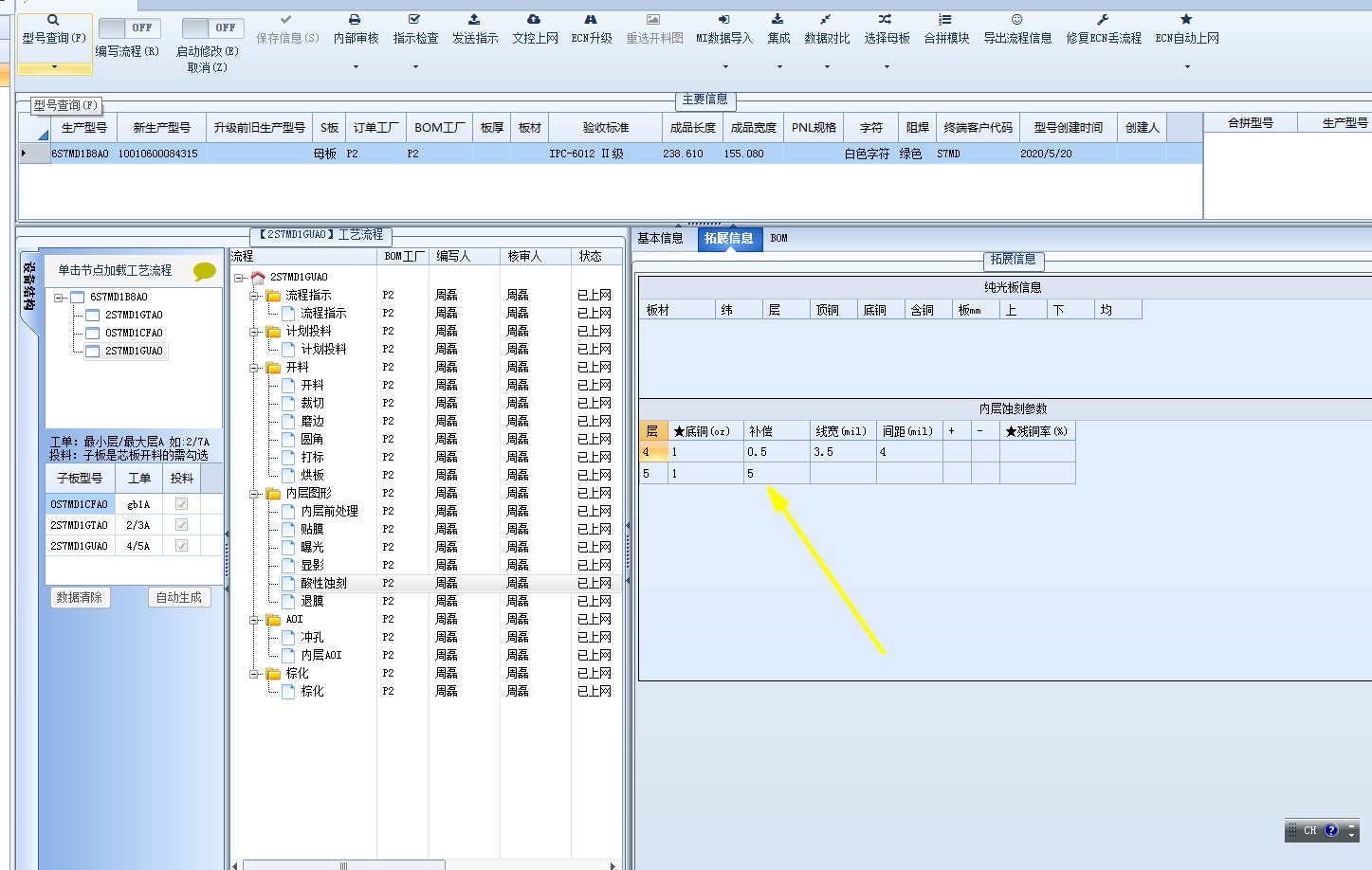
Task: Click the 内部审核 printer icon
Action: coord(355,19)
